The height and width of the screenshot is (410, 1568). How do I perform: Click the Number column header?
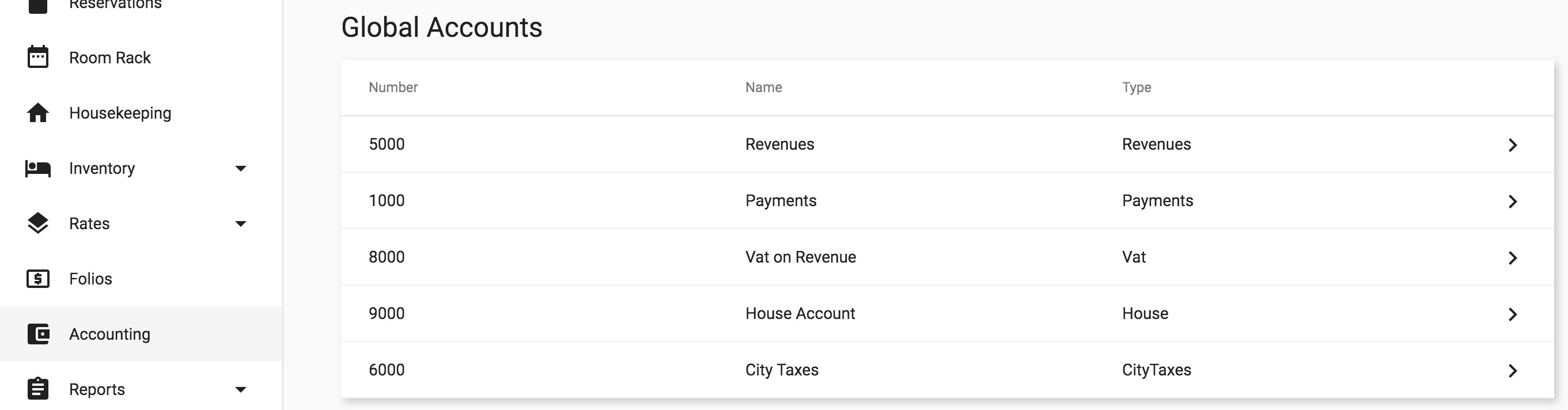coord(393,87)
